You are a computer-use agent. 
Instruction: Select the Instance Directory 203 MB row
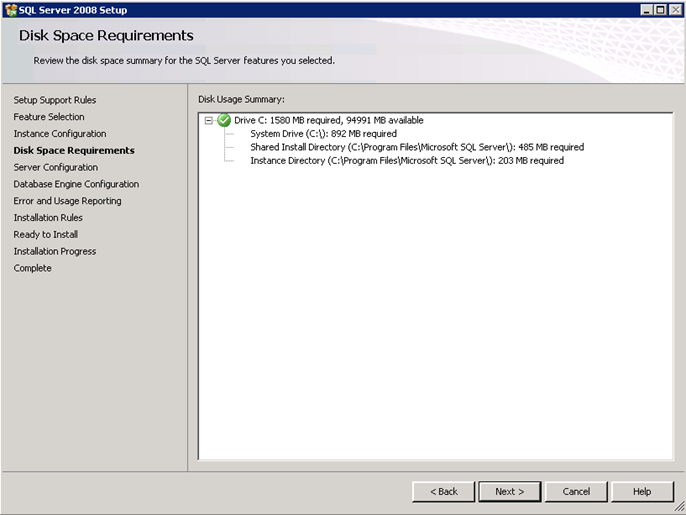(407, 161)
